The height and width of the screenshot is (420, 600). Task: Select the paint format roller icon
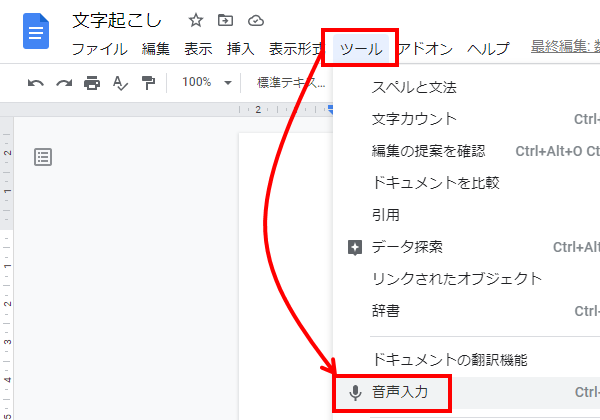tap(148, 82)
